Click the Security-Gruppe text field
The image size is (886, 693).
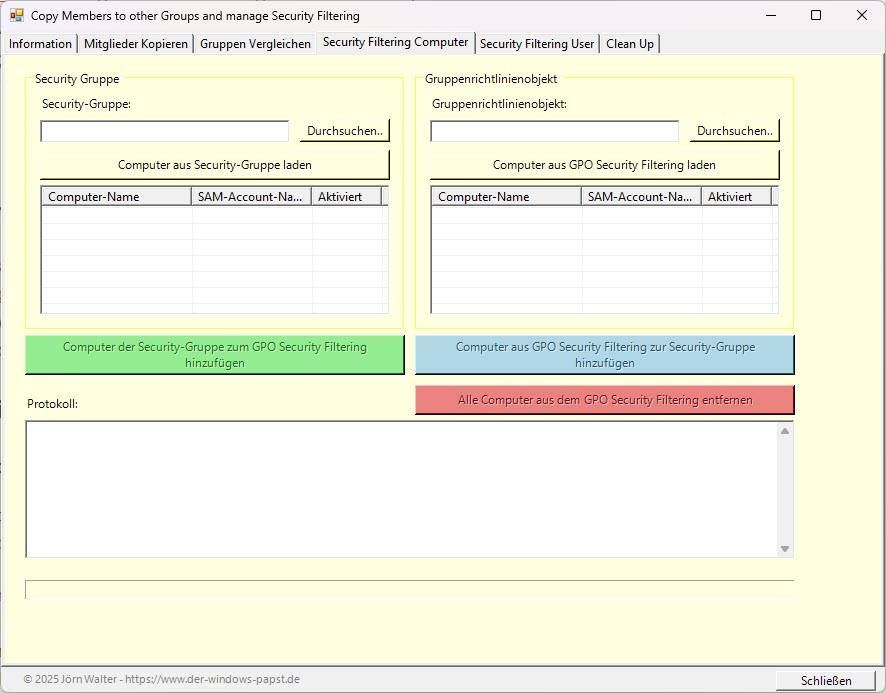coord(164,131)
